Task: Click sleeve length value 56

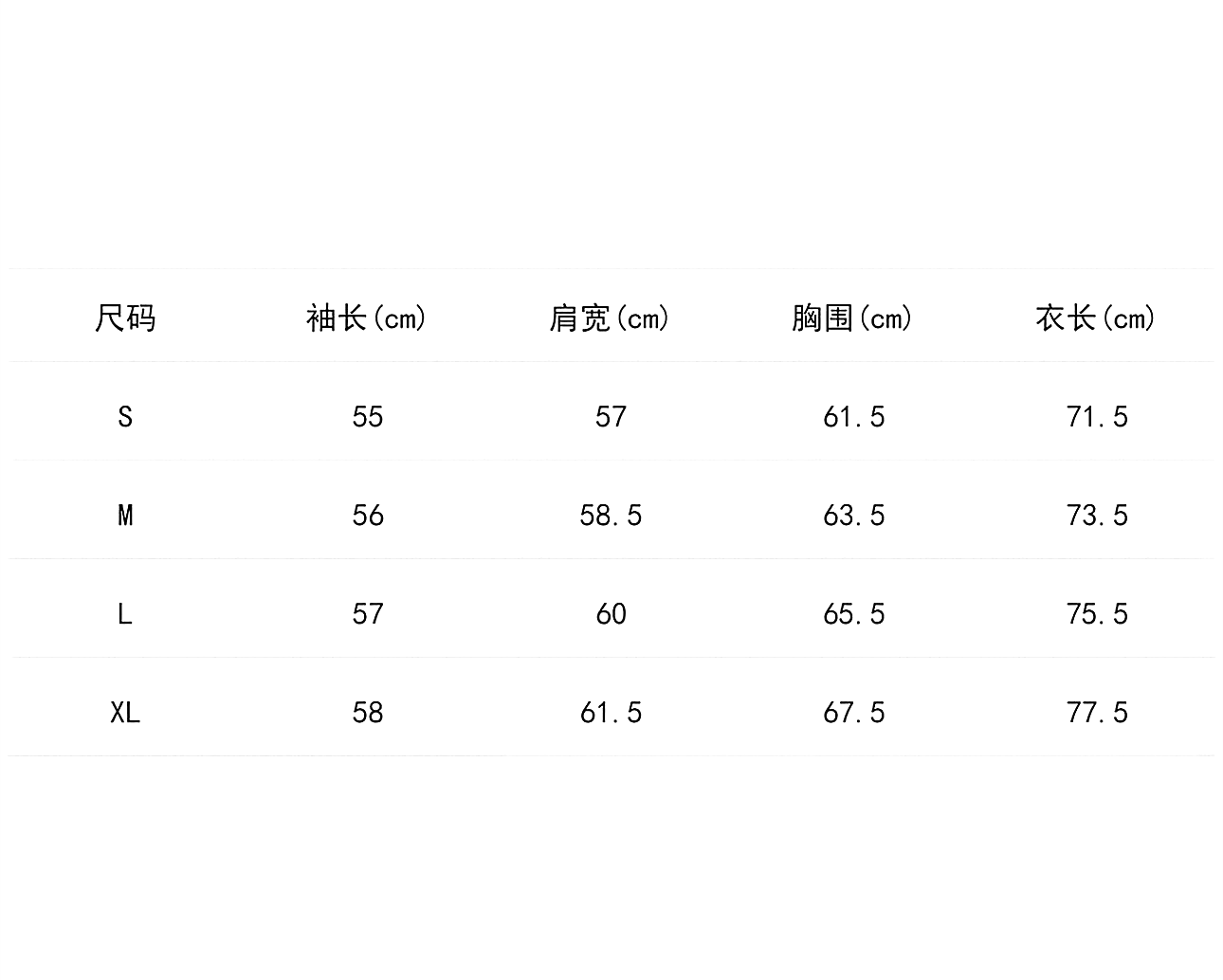Action: (x=368, y=516)
